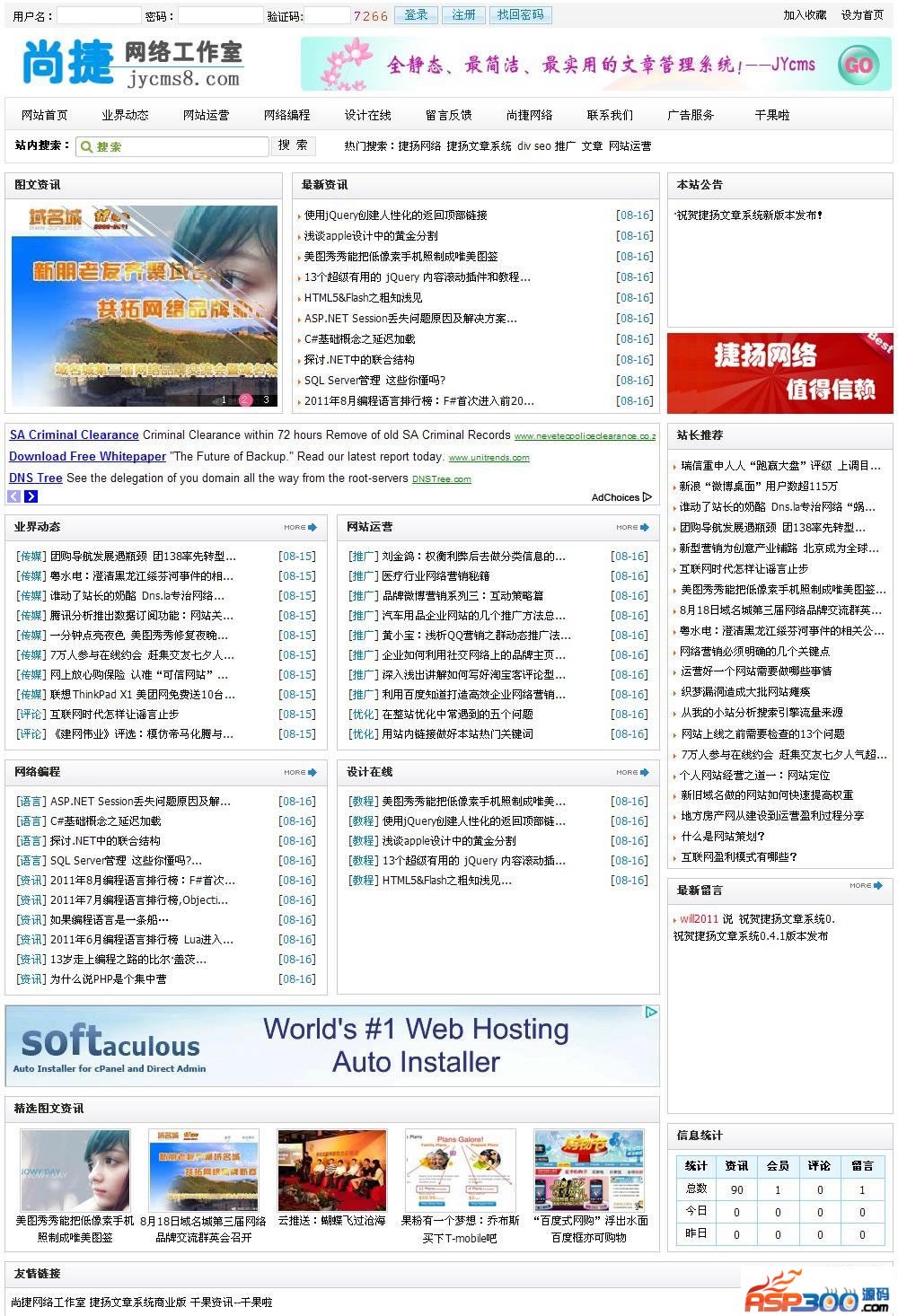
Task: Click the JYcms slogan banner image
Action: (x=596, y=64)
